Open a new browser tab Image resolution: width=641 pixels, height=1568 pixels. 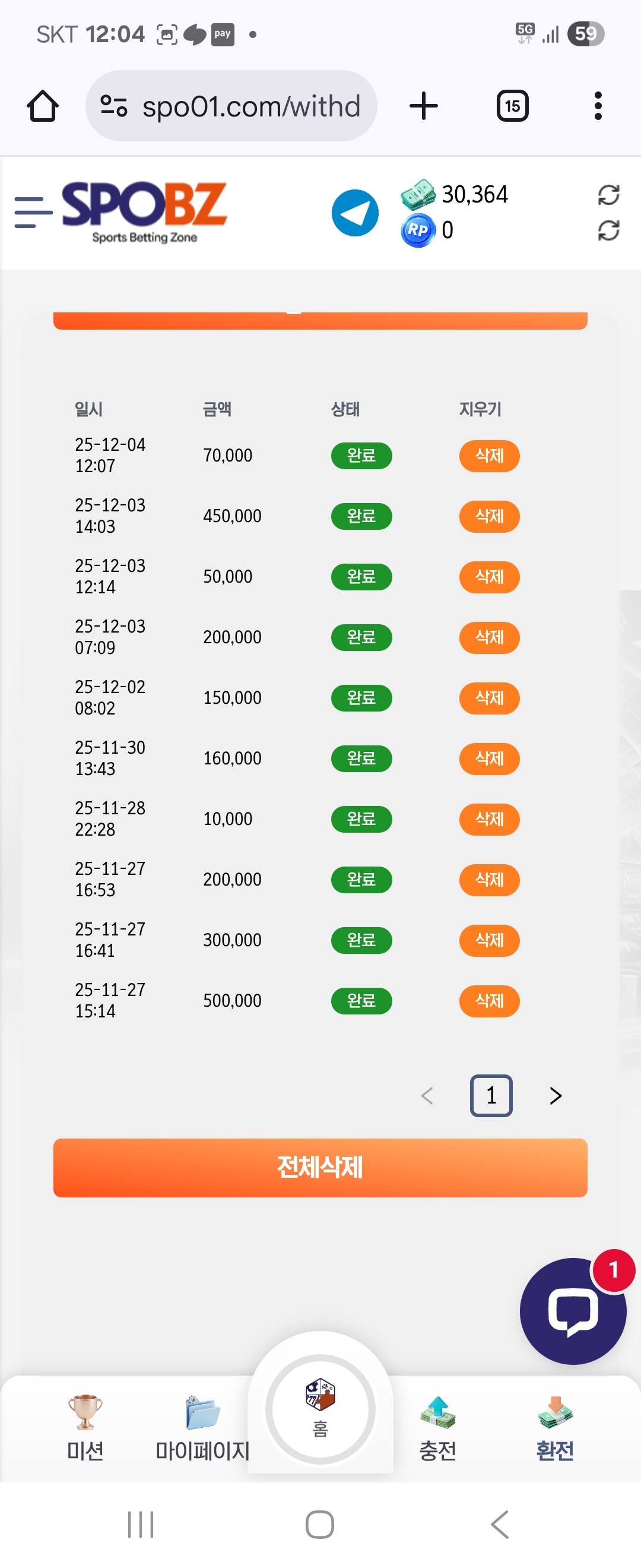[423, 106]
